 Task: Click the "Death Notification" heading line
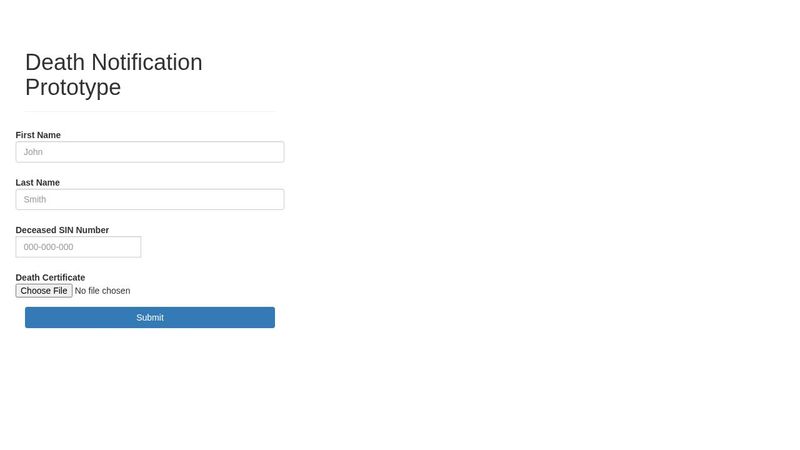click(x=113, y=62)
